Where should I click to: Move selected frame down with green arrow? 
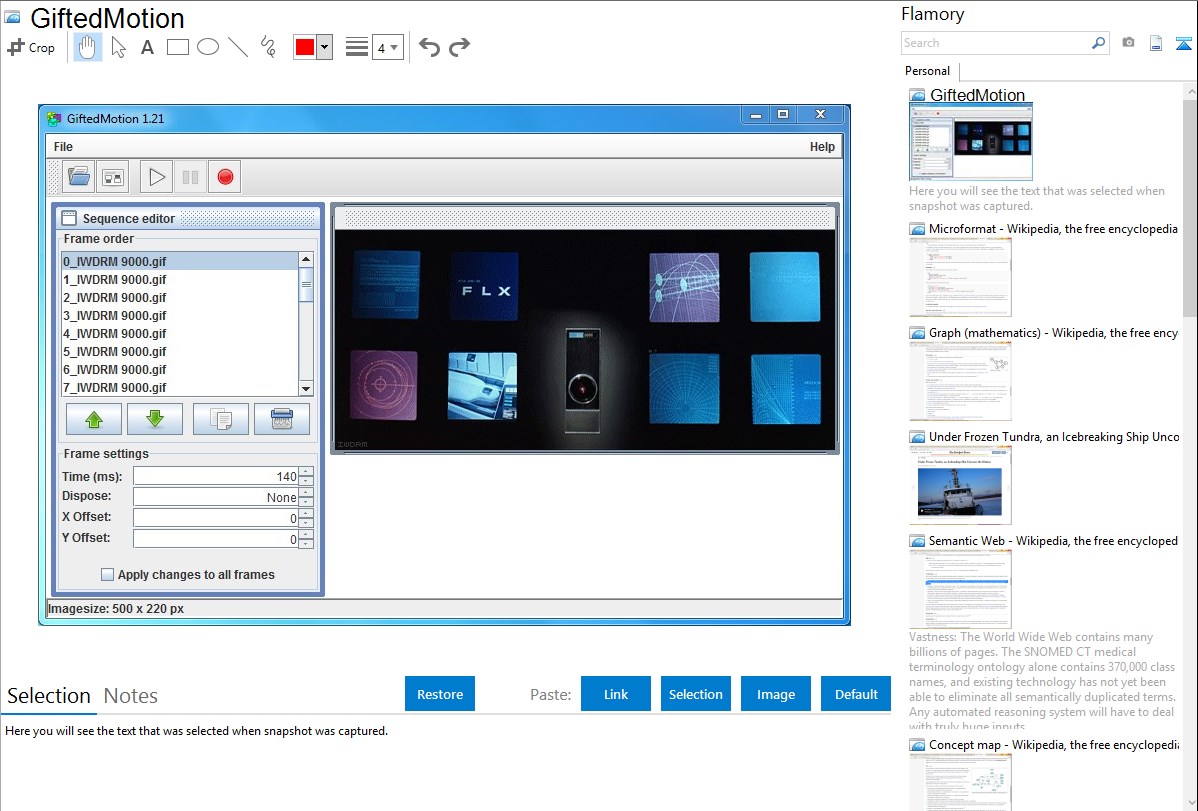(155, 419)
